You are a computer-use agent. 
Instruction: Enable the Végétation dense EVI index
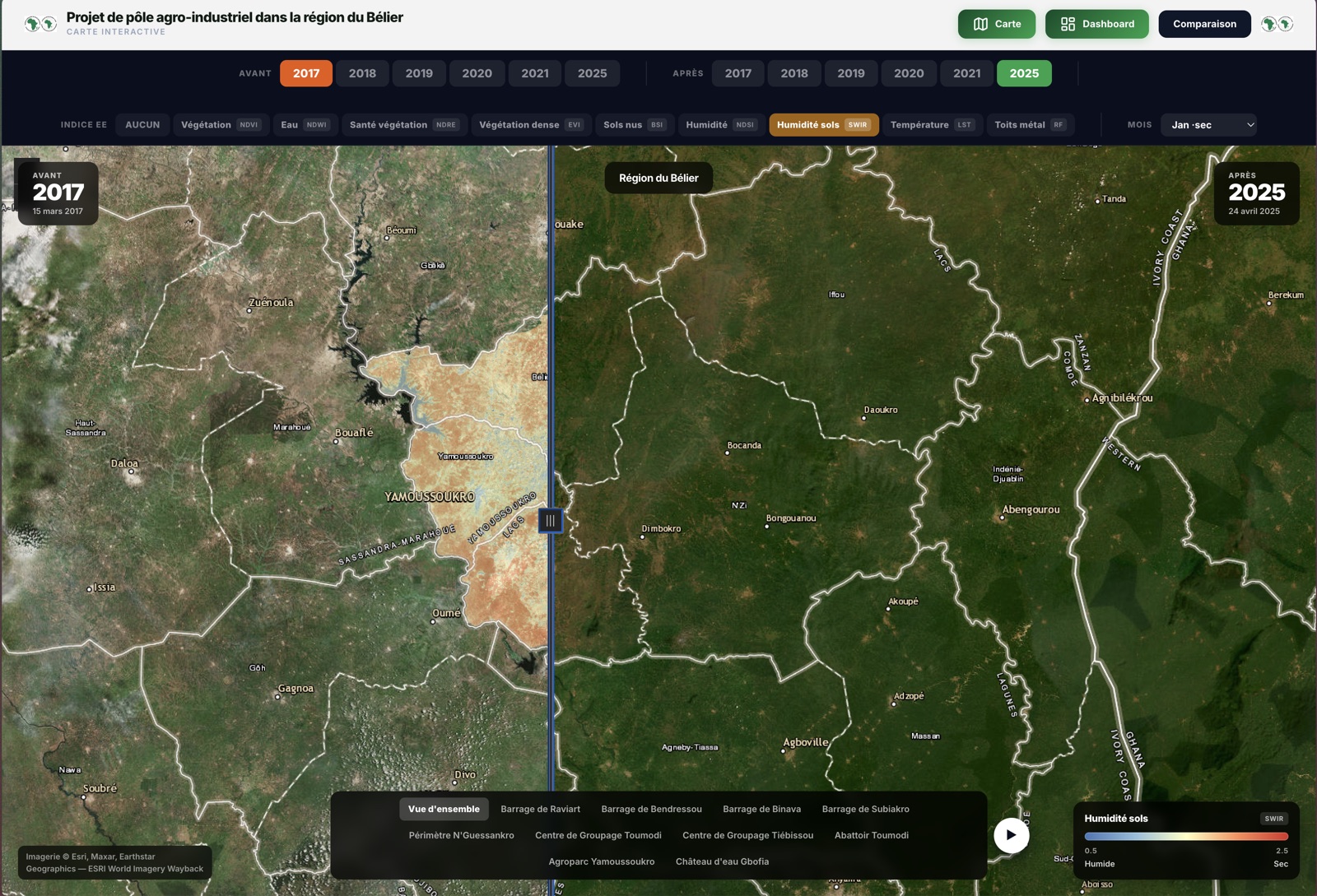(x=531, y=125)
